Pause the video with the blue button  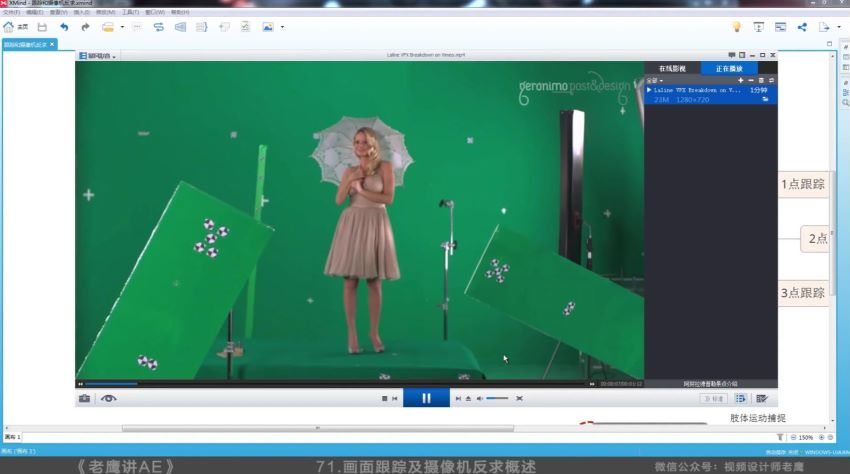[426, 398]
